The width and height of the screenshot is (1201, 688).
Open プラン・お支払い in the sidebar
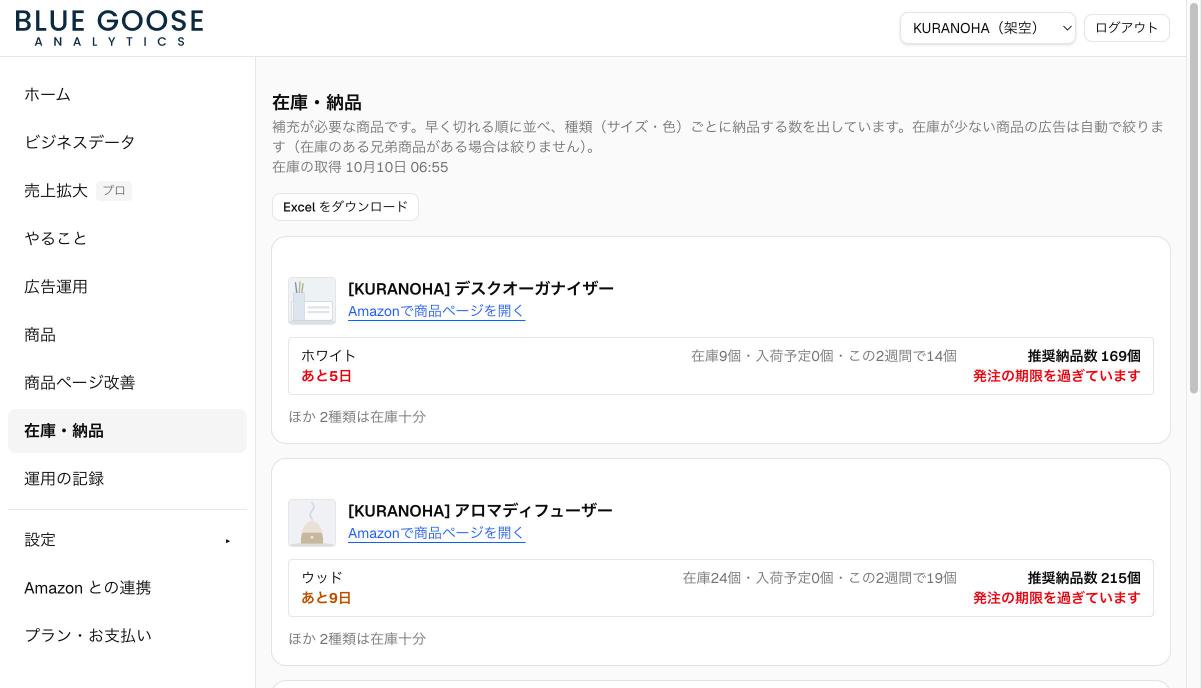127,635
